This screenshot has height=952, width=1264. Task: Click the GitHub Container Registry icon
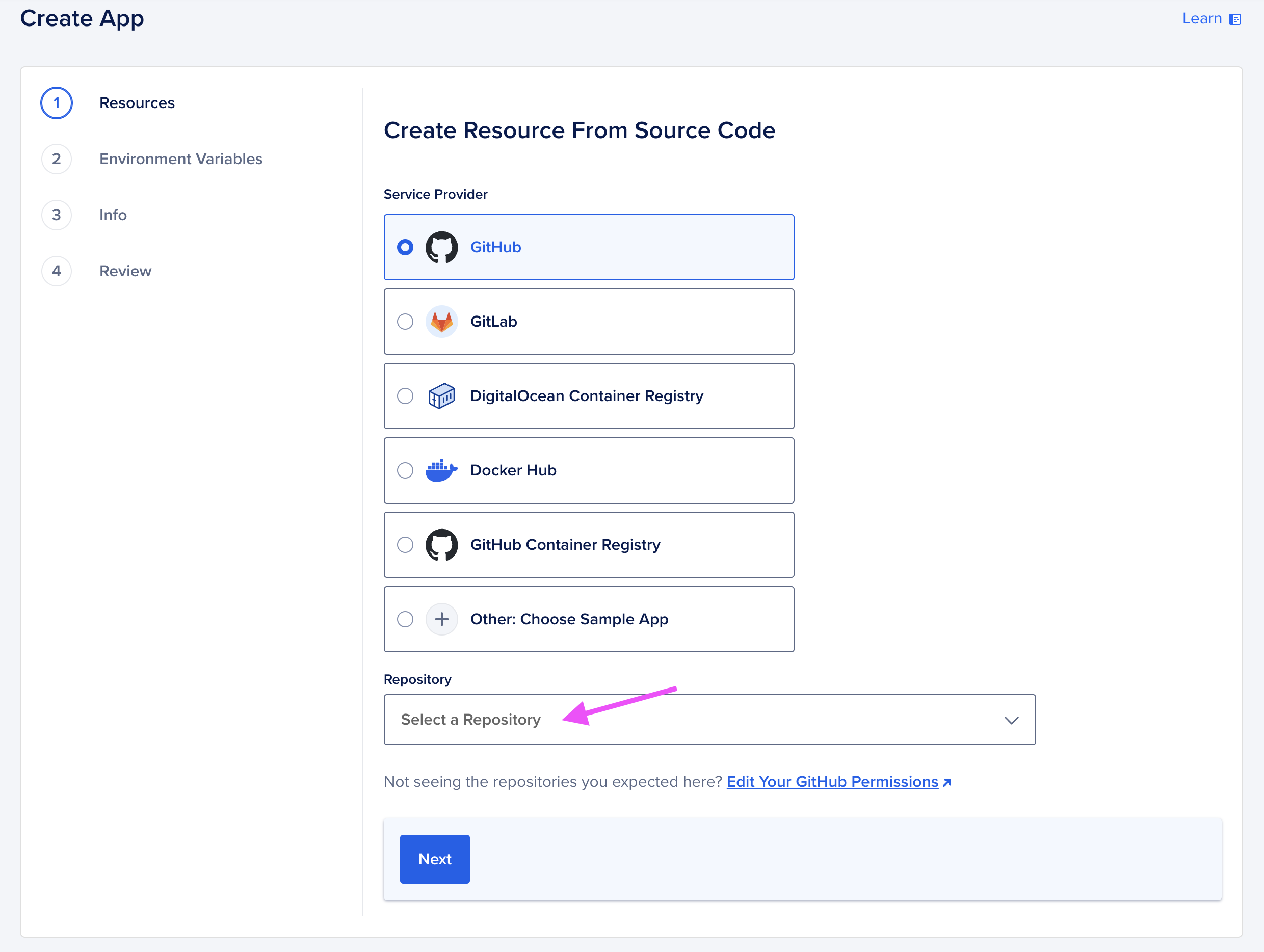tap(442, 545)
